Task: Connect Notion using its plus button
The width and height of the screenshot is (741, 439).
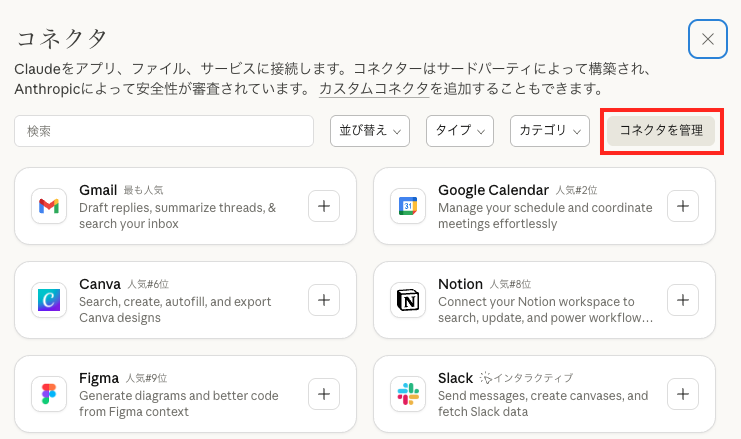Action: pos(682,300)
